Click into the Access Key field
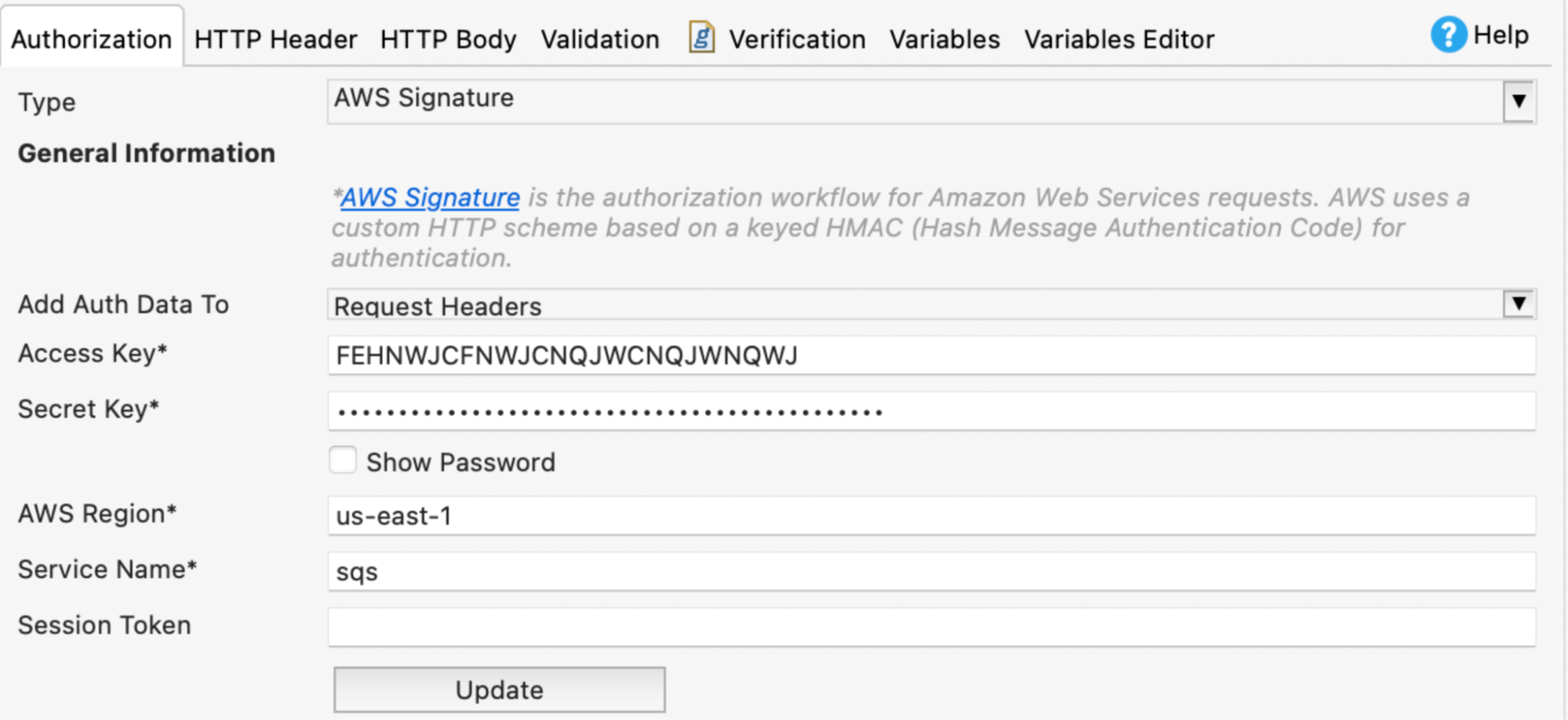Viewport: 1568px width, 720px height. (931, 355)
